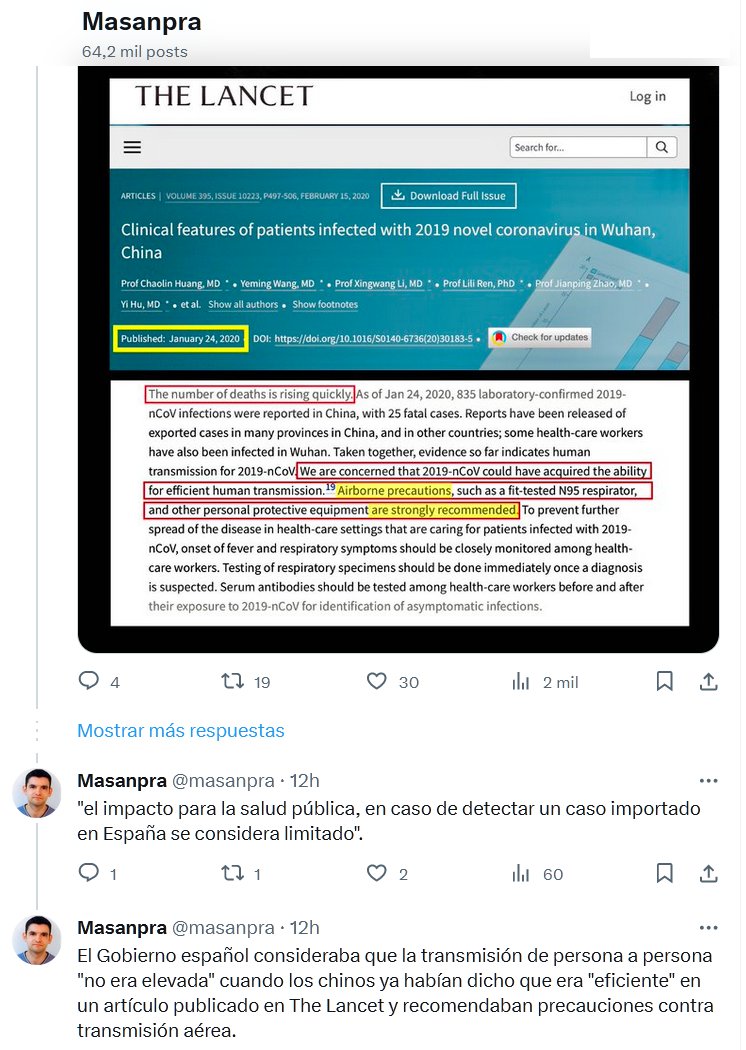Bookmark the Lancet image post
746x1050 pixels.
(664, 682)
